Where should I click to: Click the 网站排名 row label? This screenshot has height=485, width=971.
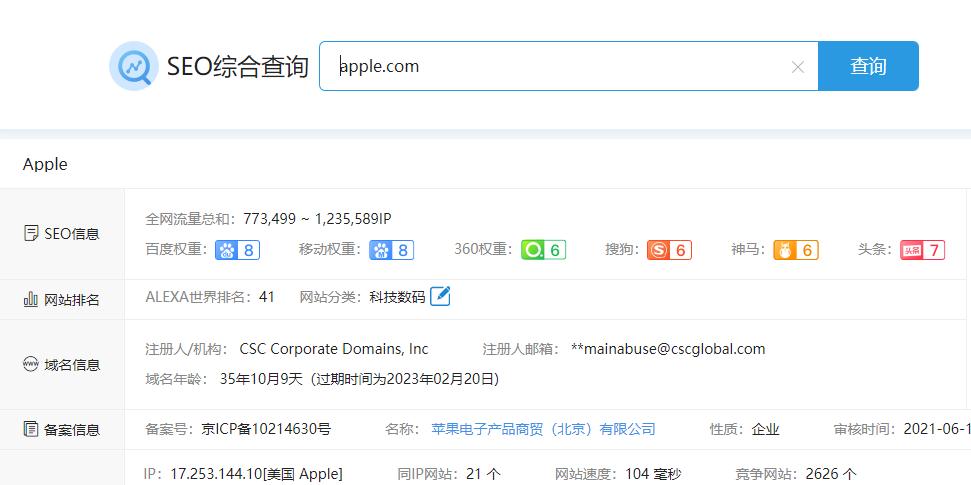(72, 300)
